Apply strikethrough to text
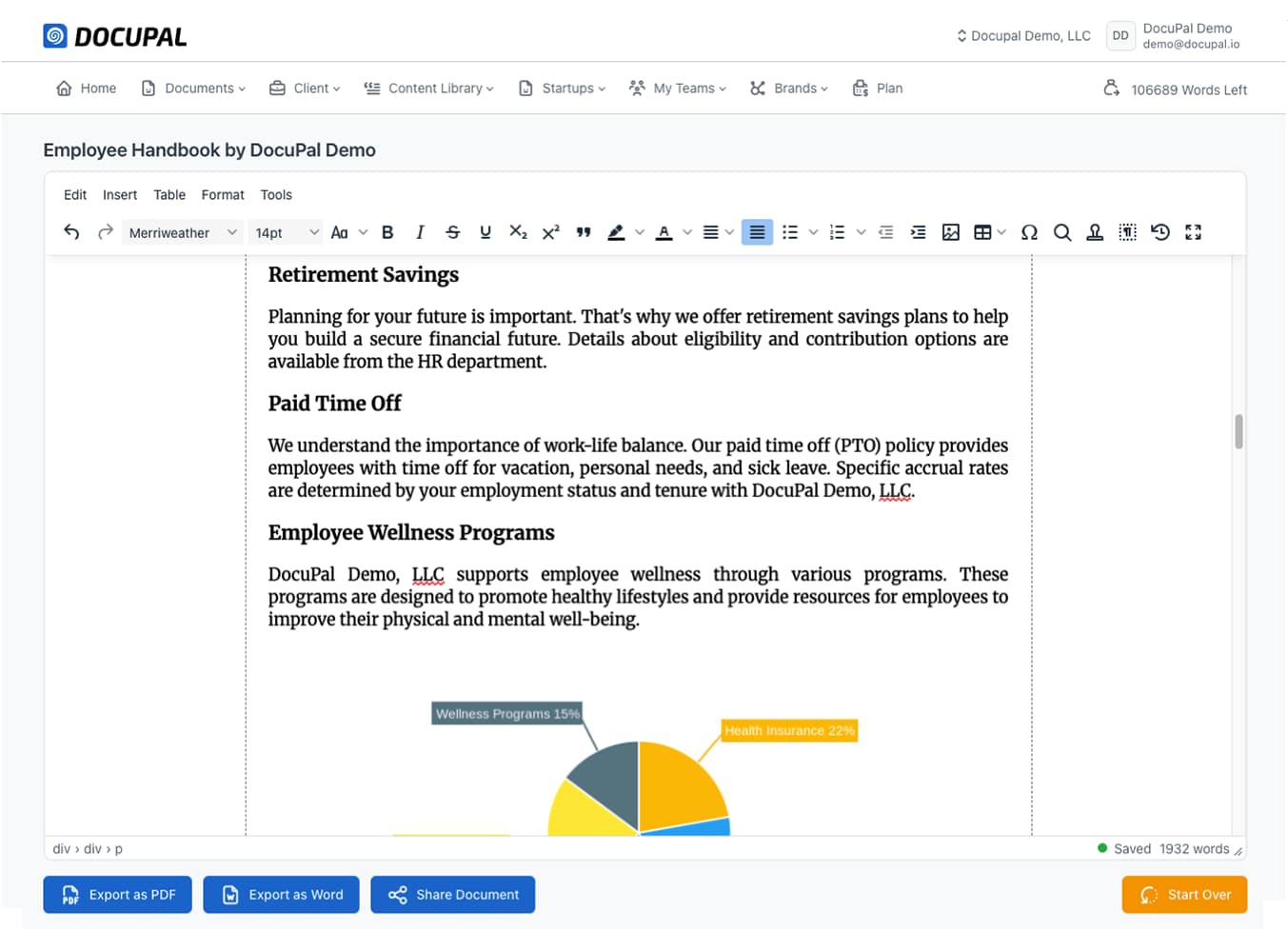Image resolution: width=1288 pixels, height=931 pixels. pyautogui.click(x=453, y=231)
